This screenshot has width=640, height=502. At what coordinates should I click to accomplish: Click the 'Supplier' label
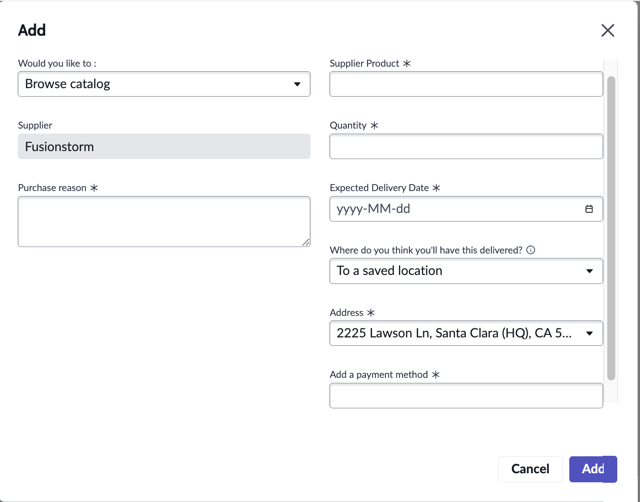[35, 125]
